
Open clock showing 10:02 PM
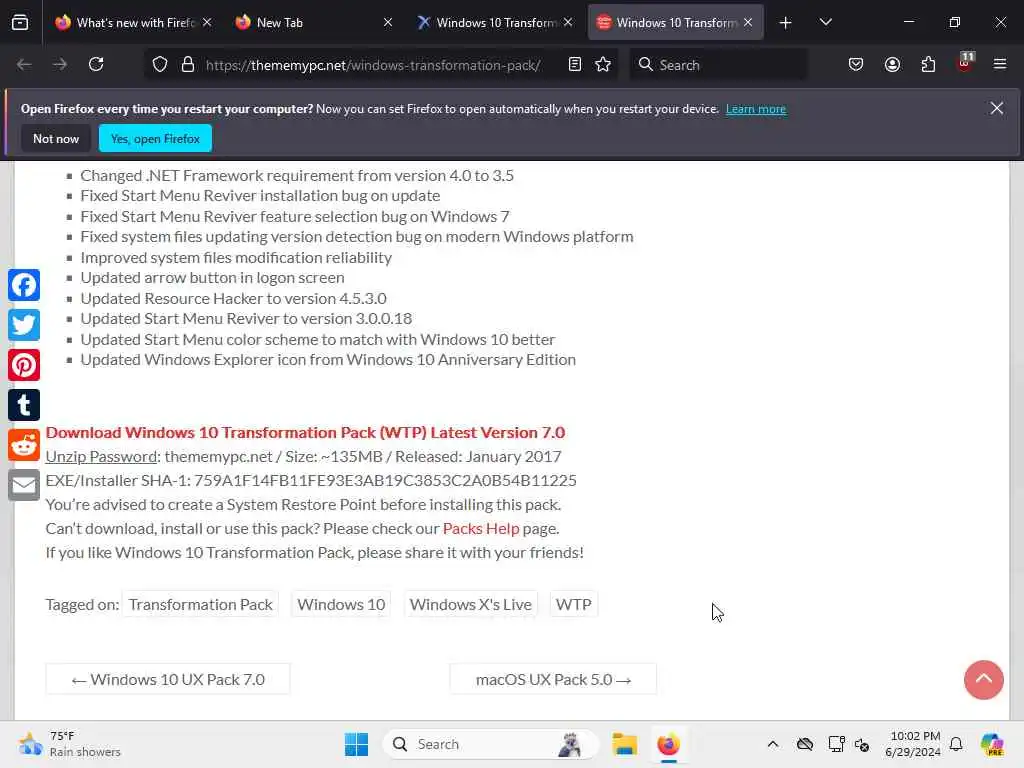[x=913, y=744]
